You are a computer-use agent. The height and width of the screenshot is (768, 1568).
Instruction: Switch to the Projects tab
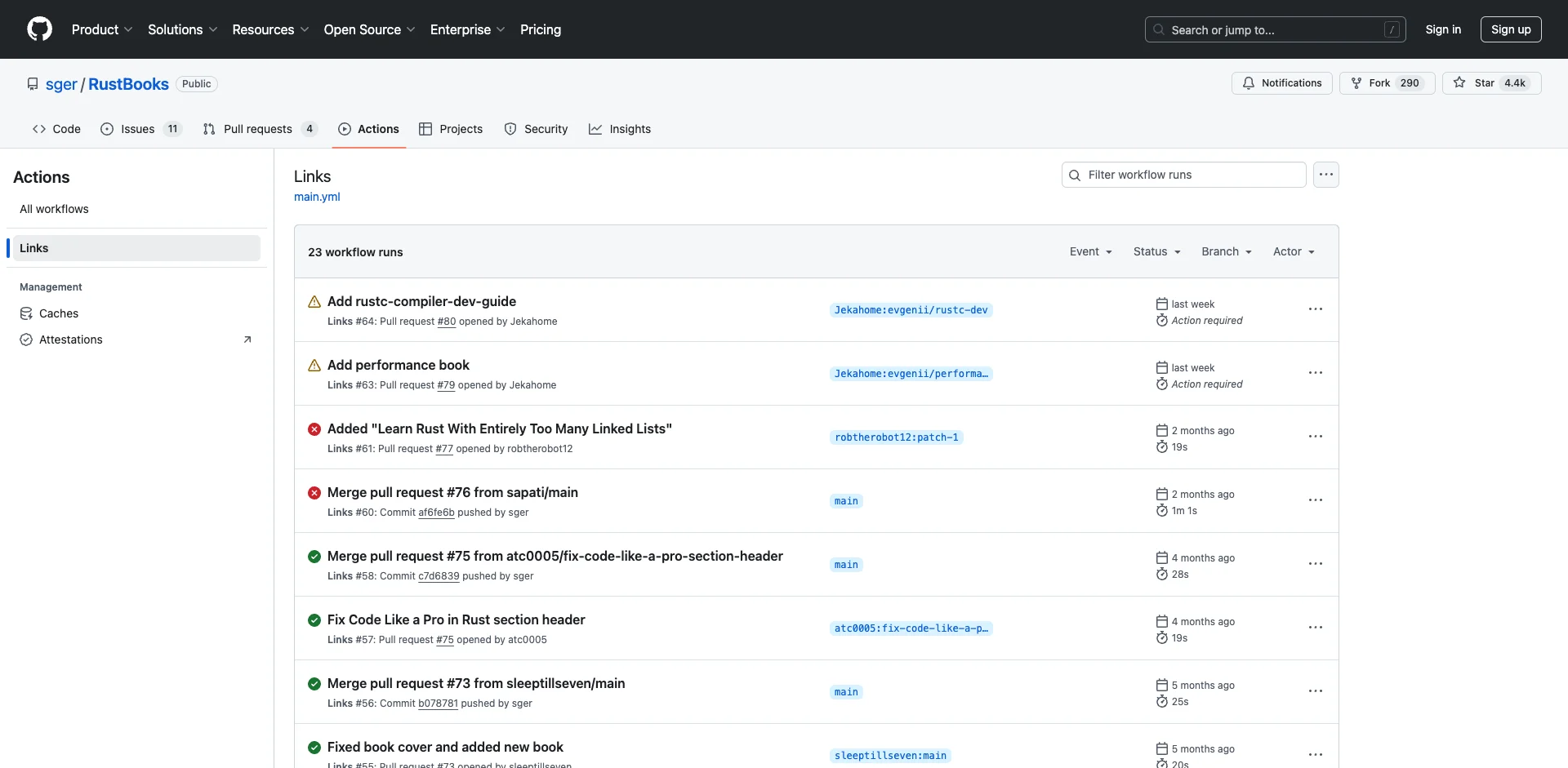coord(451,129)
